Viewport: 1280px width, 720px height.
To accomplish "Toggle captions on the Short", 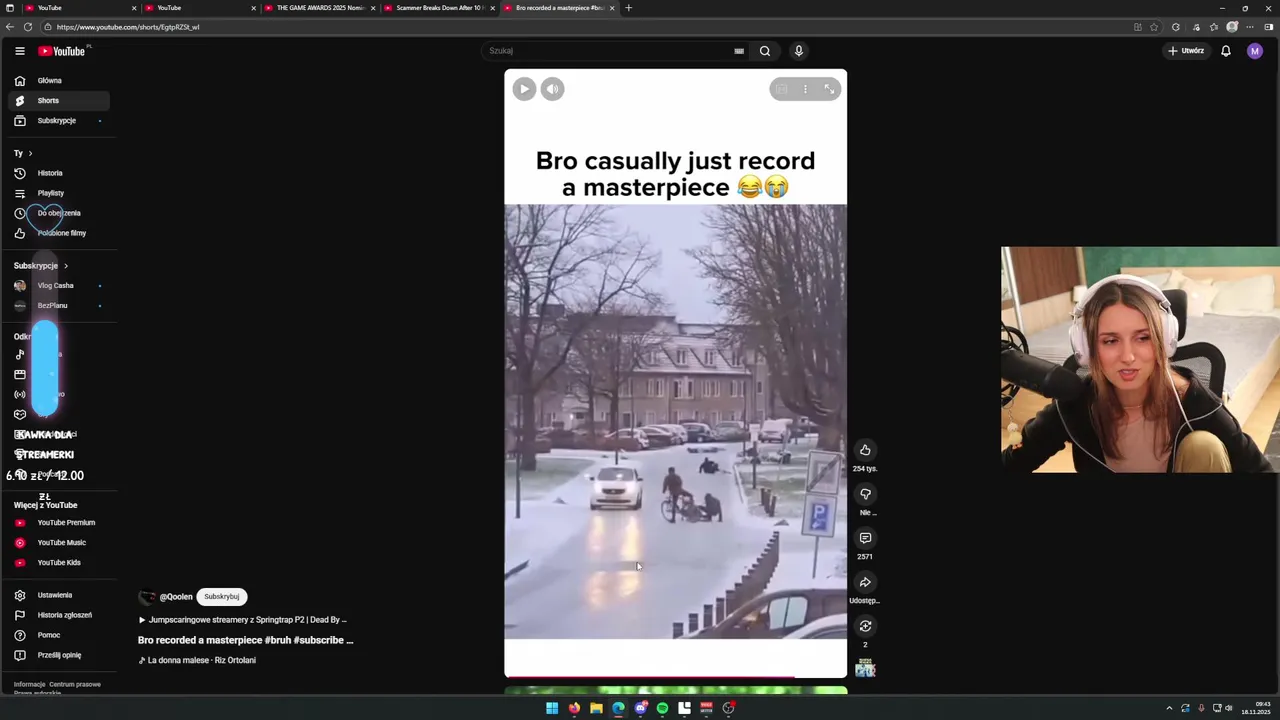I will pos(782,89).
